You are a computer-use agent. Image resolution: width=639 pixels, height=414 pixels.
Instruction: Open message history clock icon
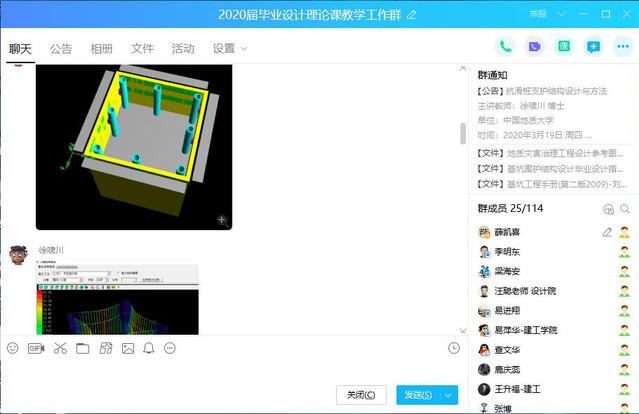point(454,348)
